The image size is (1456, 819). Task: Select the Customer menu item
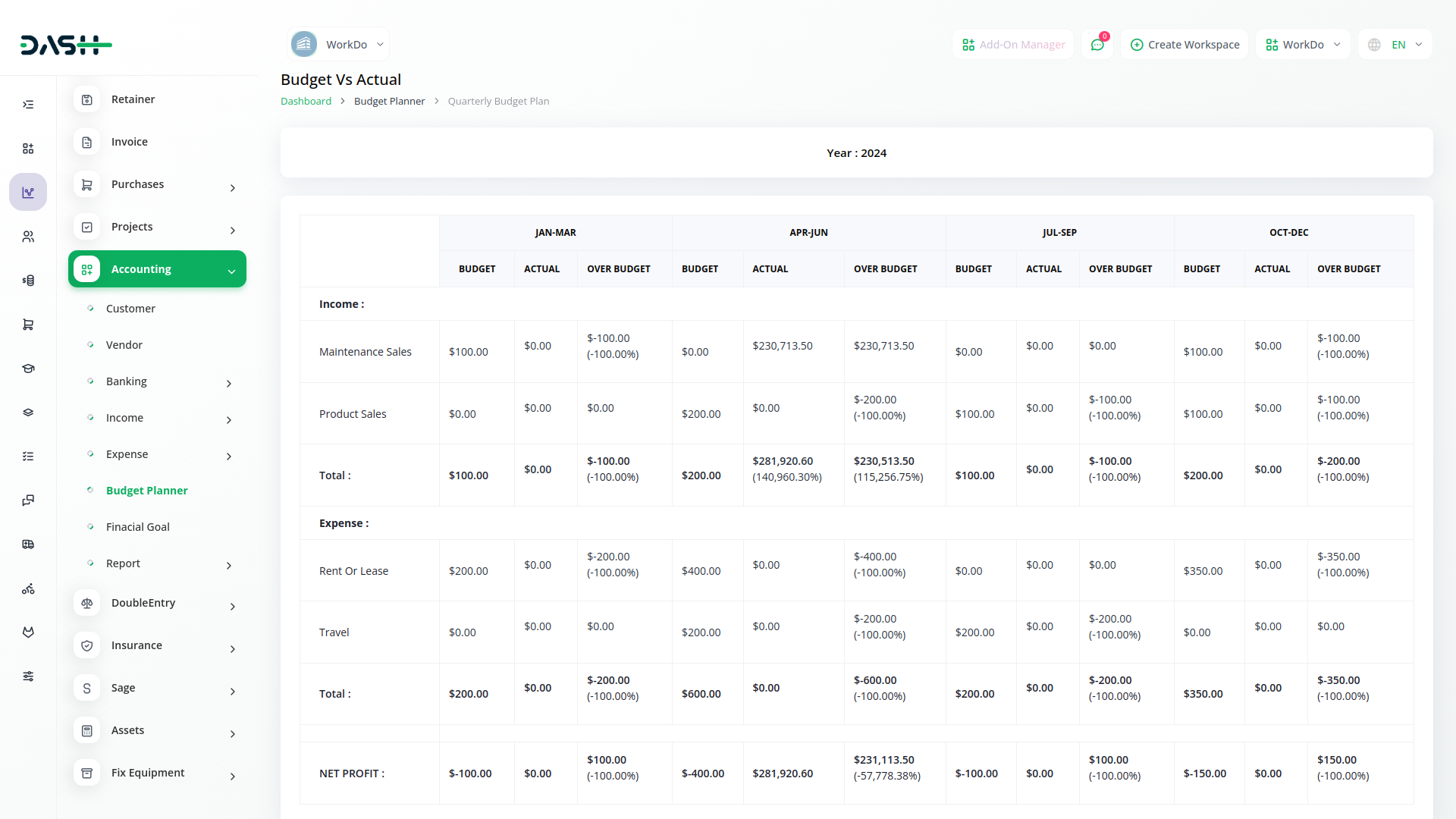pyautogui.click(x=130, y=309)
